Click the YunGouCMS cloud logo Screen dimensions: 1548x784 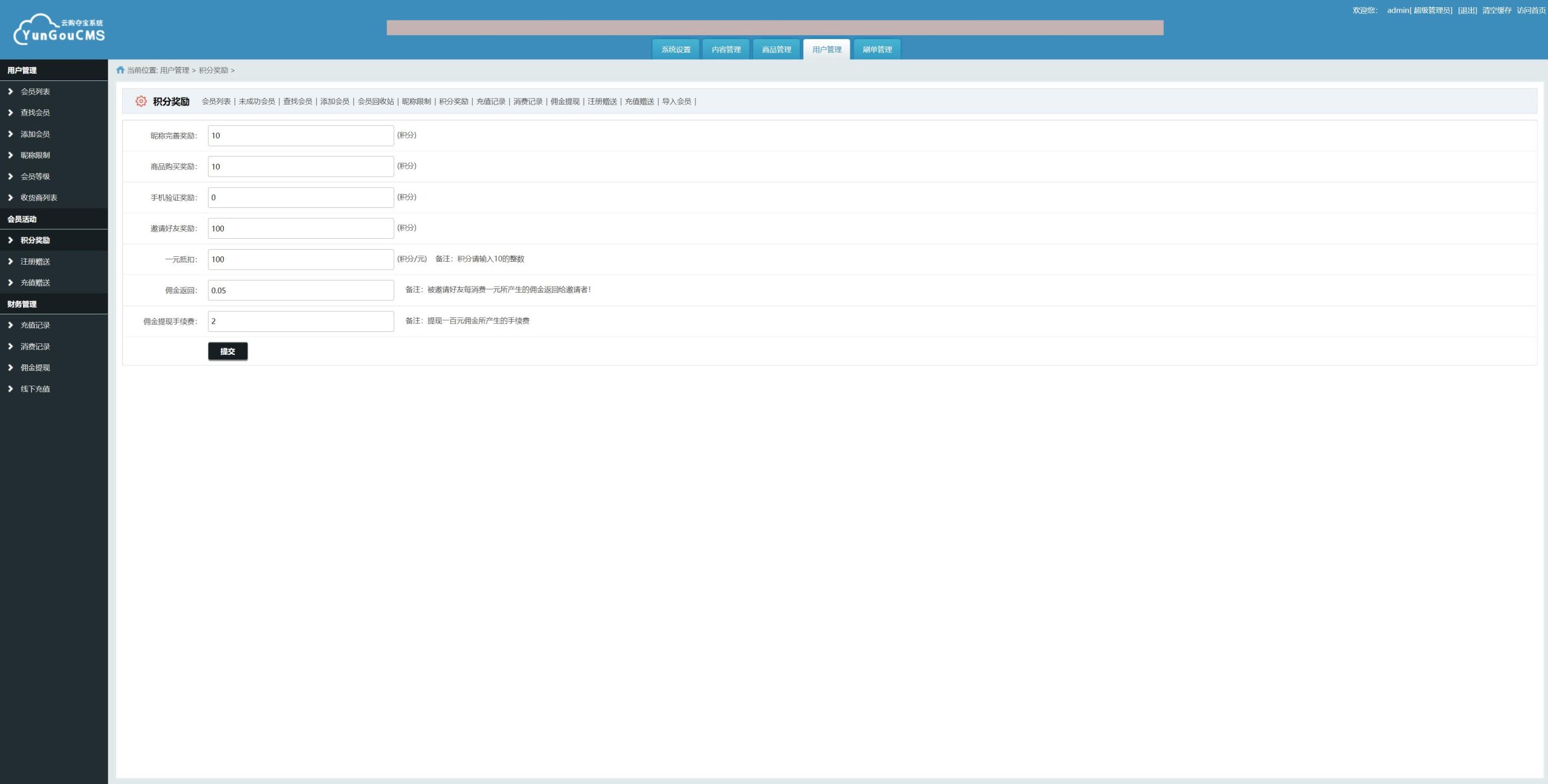click(x=59, y=30)
